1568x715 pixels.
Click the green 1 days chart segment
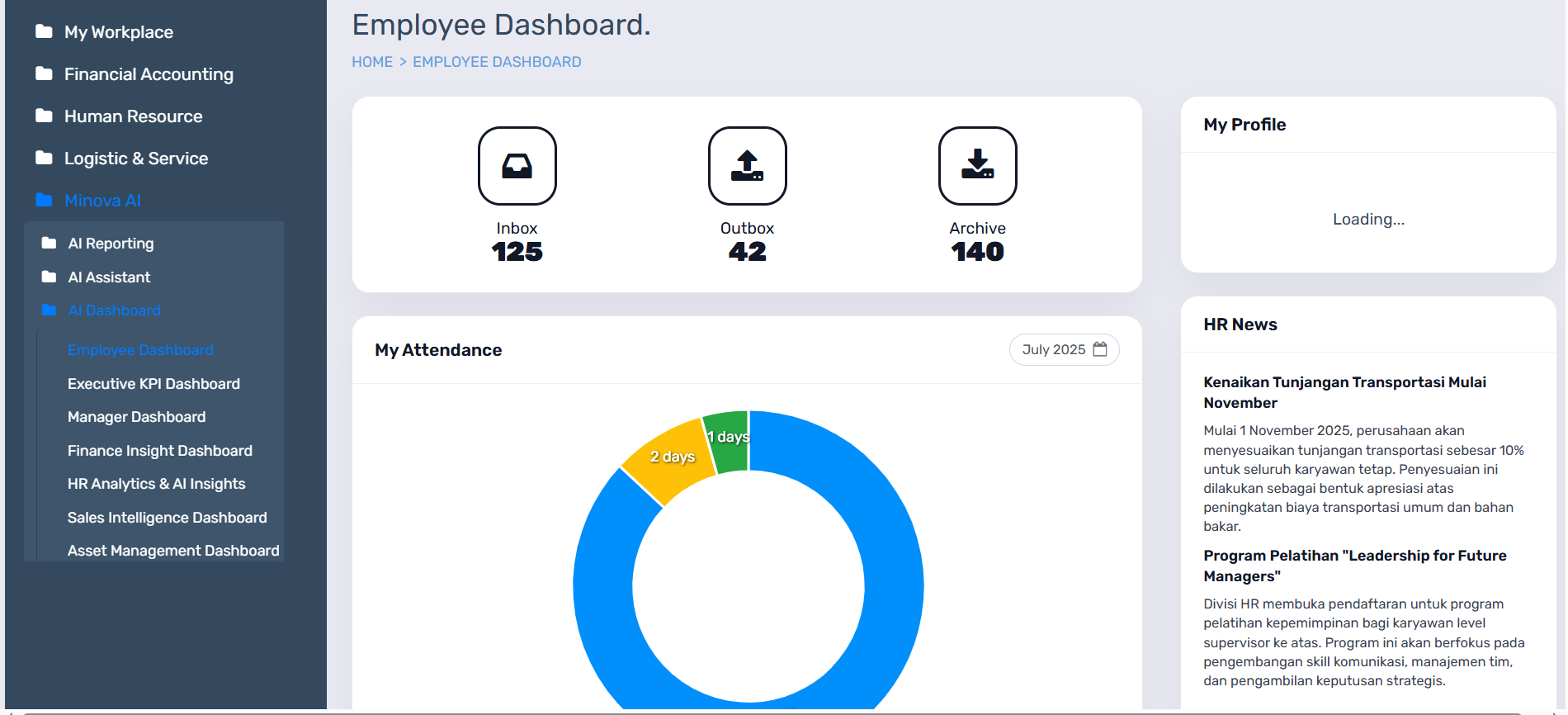pos(728,442)
